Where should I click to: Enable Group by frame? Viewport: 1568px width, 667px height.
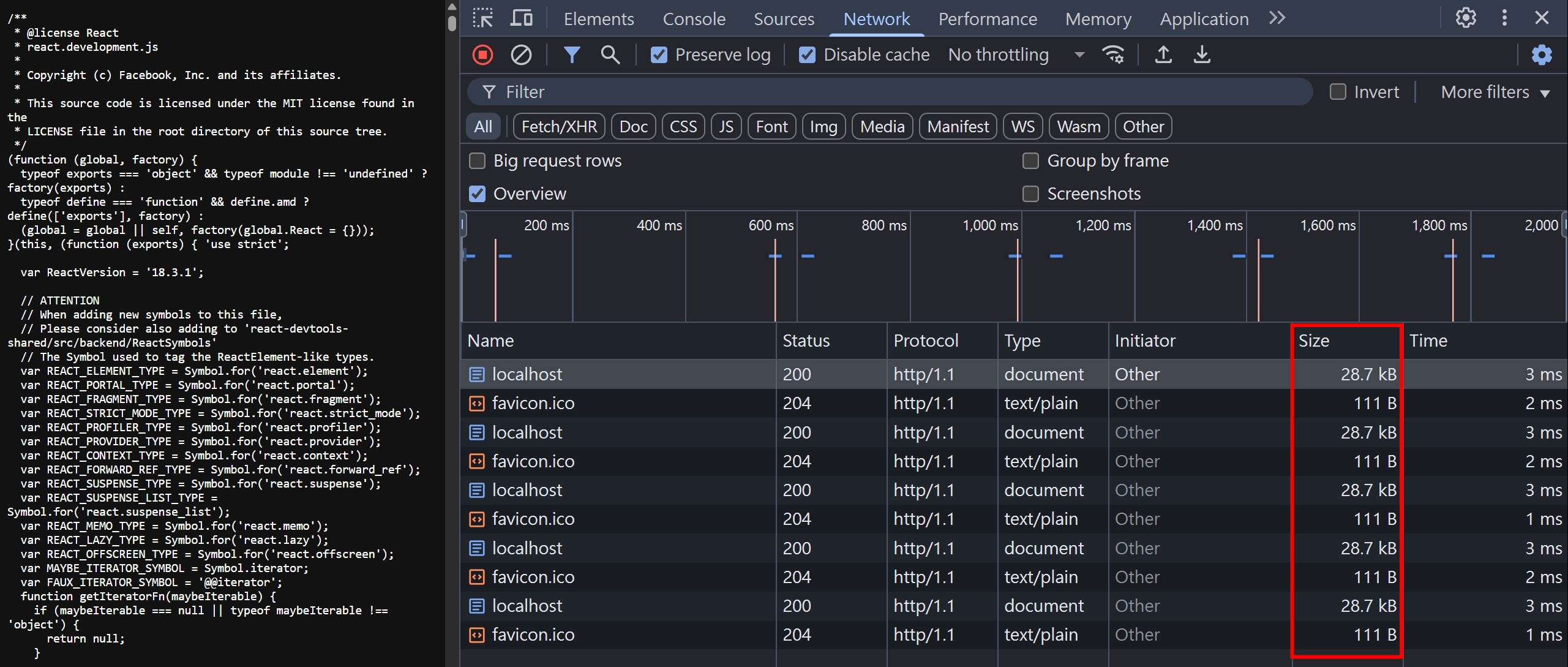tap(1030, 160)
